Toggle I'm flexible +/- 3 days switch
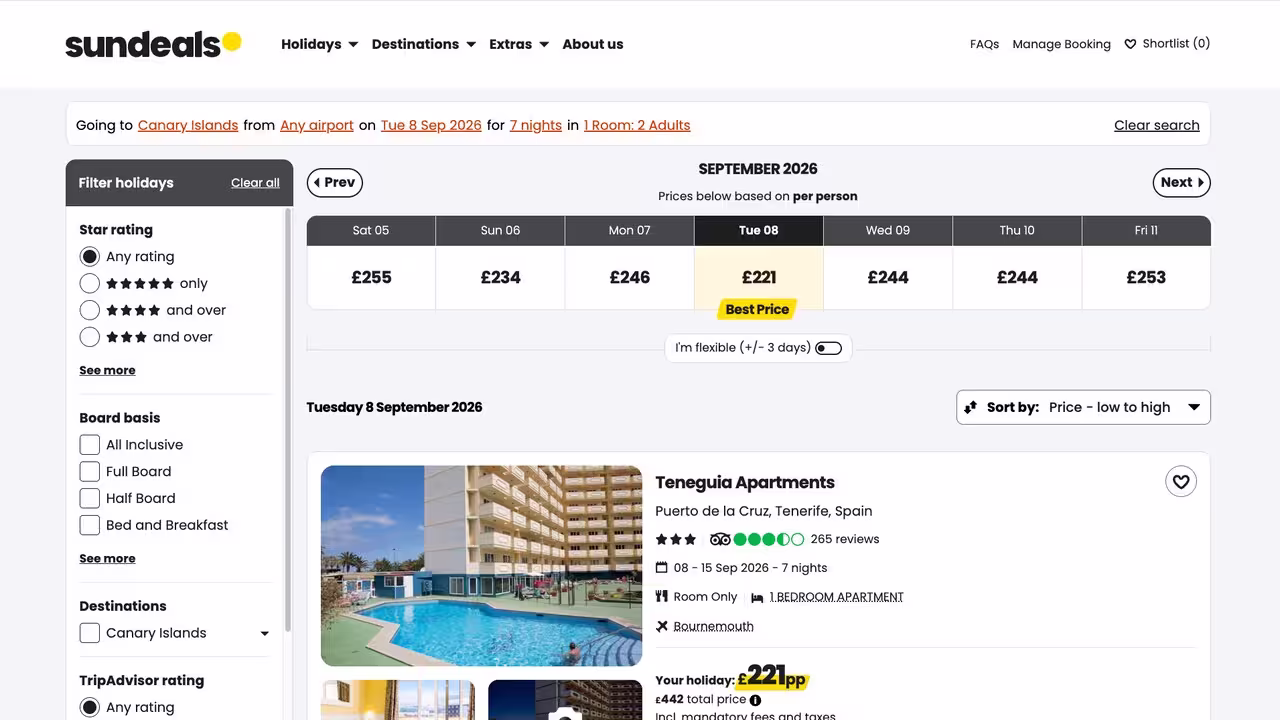Image resolution: width=1280 pixels, height=720 pixels. pos(828,348)
